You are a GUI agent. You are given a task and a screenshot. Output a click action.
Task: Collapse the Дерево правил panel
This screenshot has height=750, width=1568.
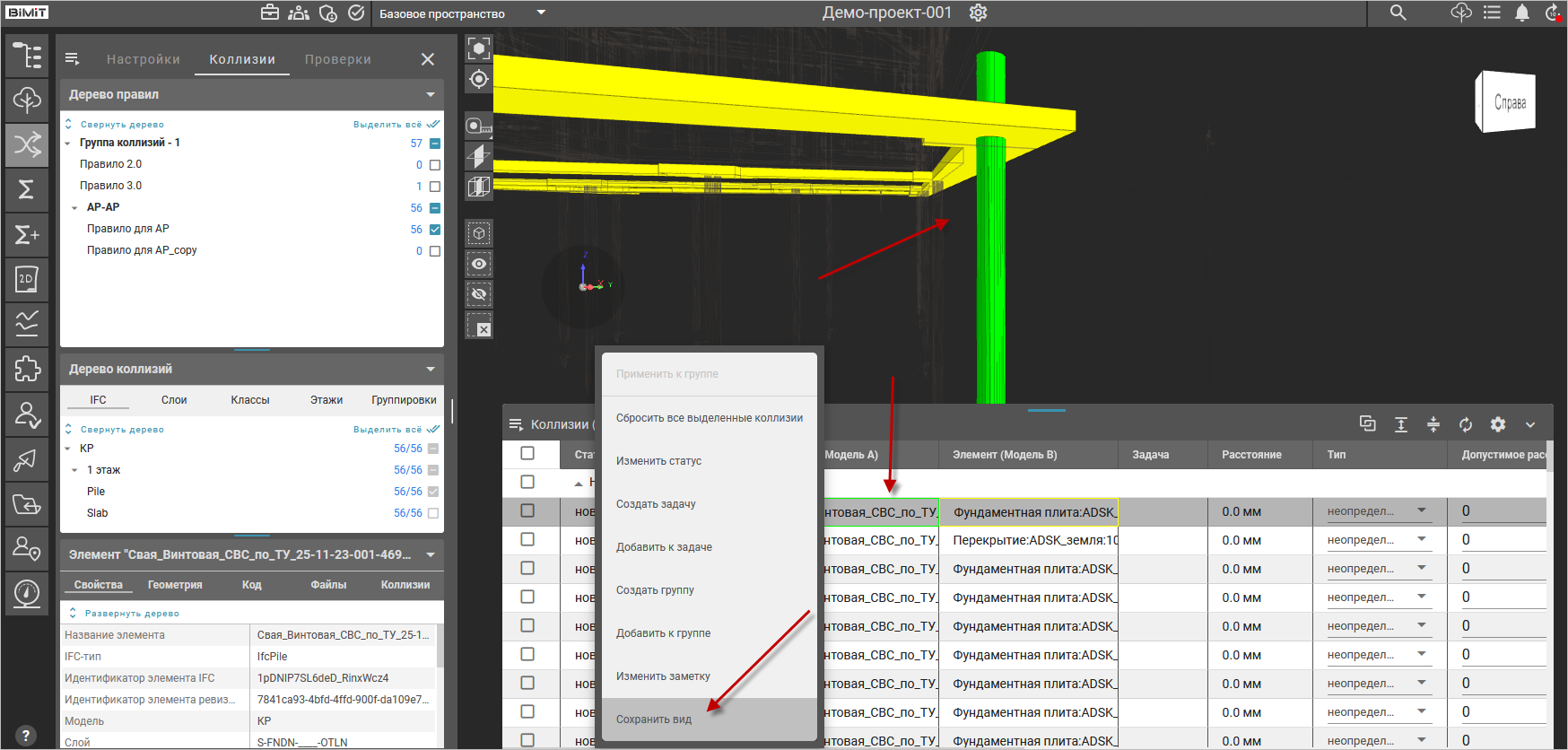pos(431,94)
